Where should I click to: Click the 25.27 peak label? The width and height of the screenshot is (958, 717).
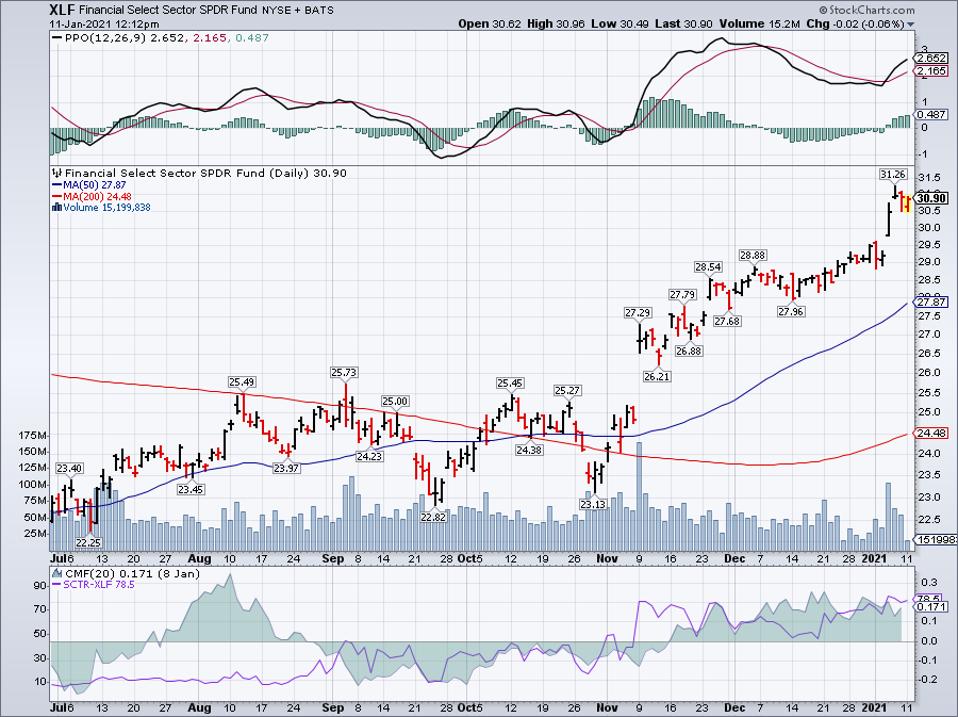pyautogui.click(x=567, y=390)
